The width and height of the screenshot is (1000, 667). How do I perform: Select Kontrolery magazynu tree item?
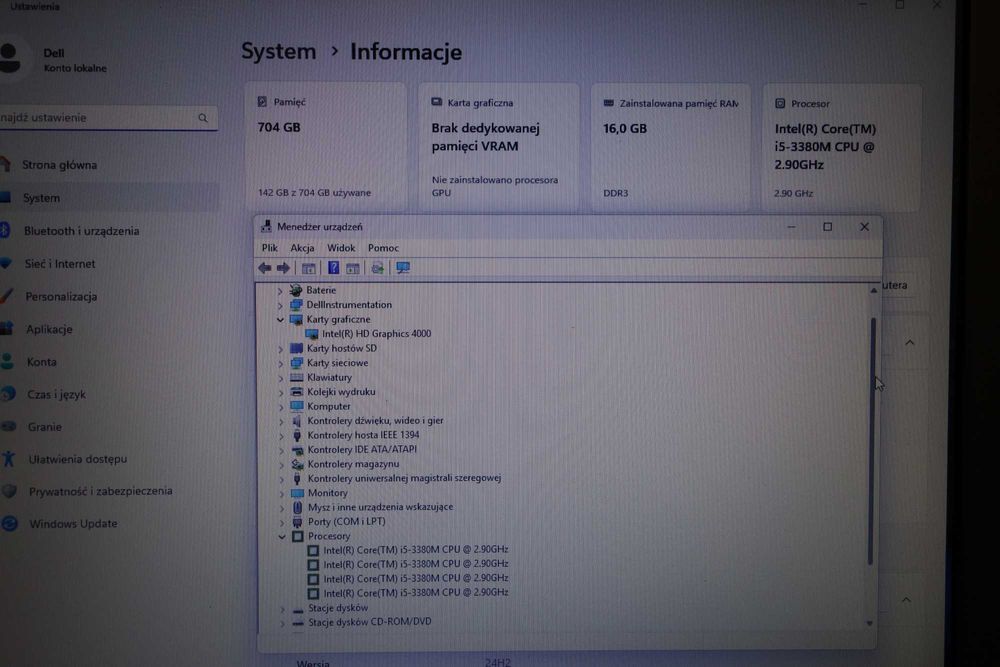coord(353,464)
